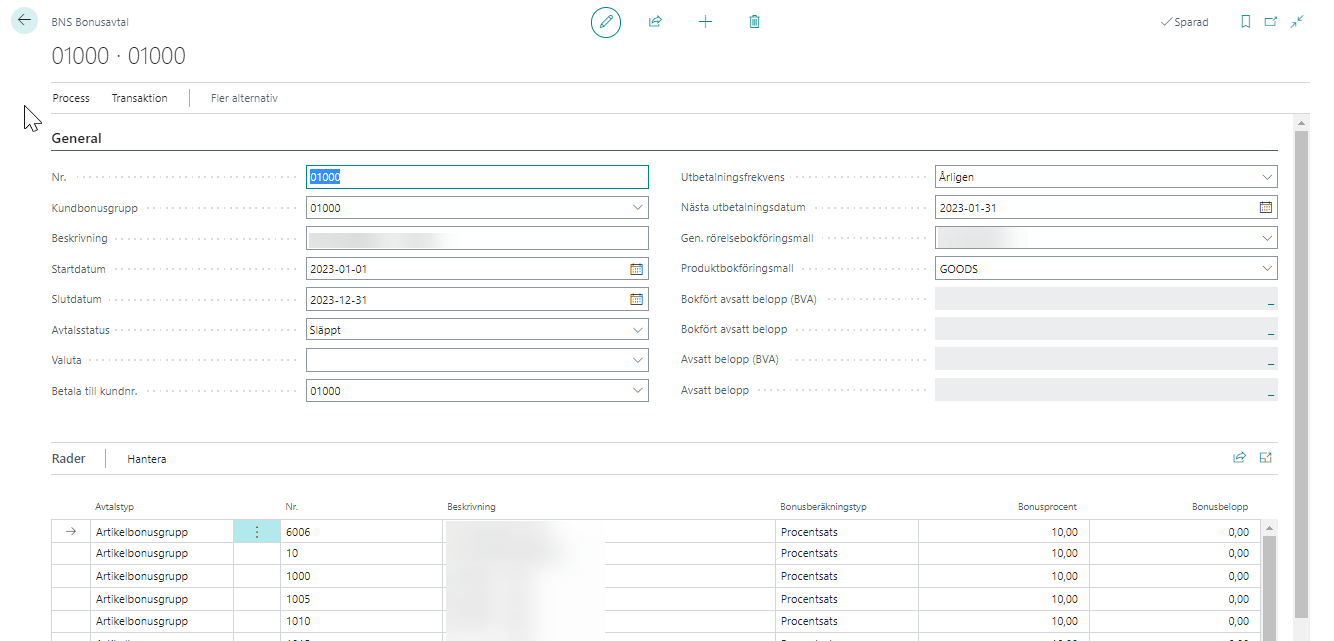This screenshot has width=1334, height=641.
Task: Click the back arrow button
Action: tap(24, 20)
